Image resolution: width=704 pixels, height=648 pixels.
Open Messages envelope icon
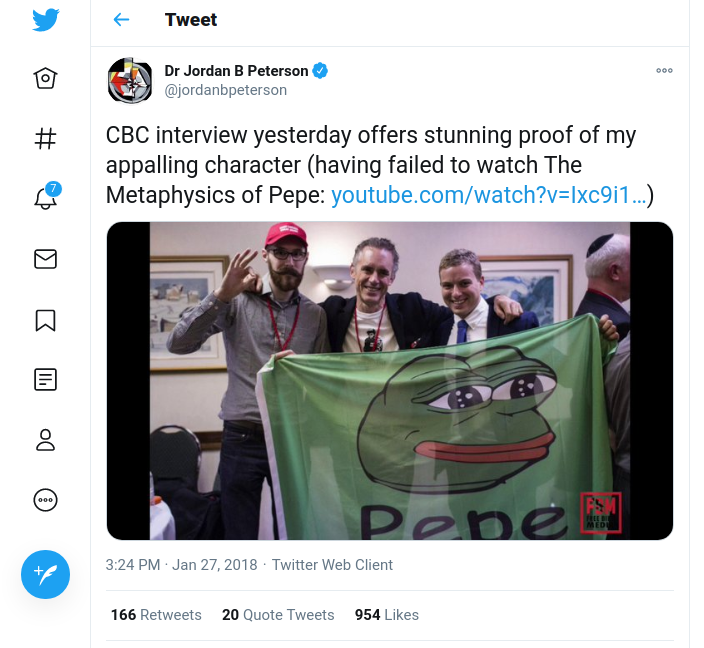tap(45, 259)
